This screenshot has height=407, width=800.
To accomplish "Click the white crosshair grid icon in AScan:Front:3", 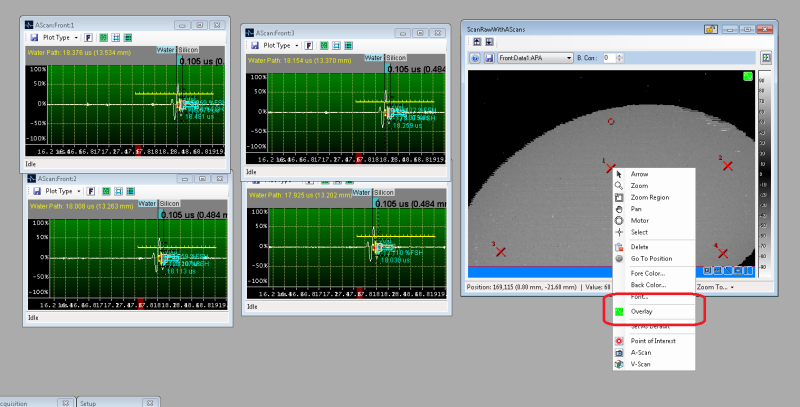I will click(336, 45).
